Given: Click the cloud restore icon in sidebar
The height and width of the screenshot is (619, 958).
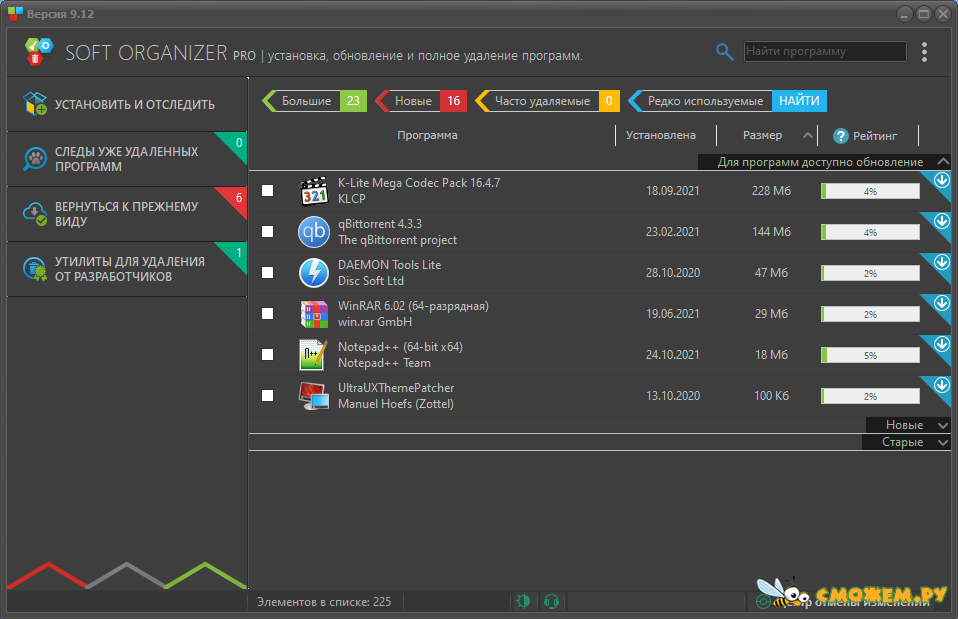Looking at the screenshot, I should (35, 214).
